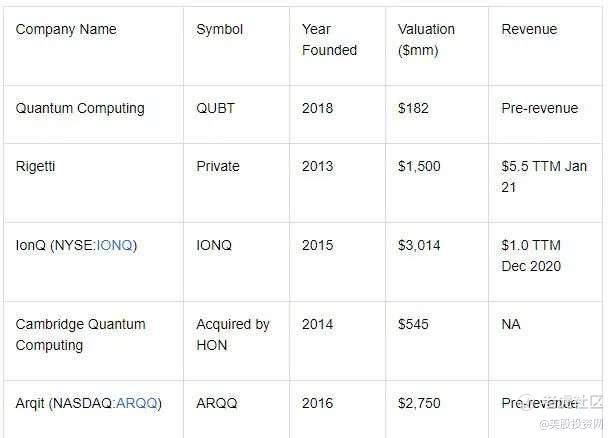Image resolution: width=615 pixels, height=438 pixels.
Task: Click the $1.0 TTM Dec 2020 cell
Action: tap(531, 255)
